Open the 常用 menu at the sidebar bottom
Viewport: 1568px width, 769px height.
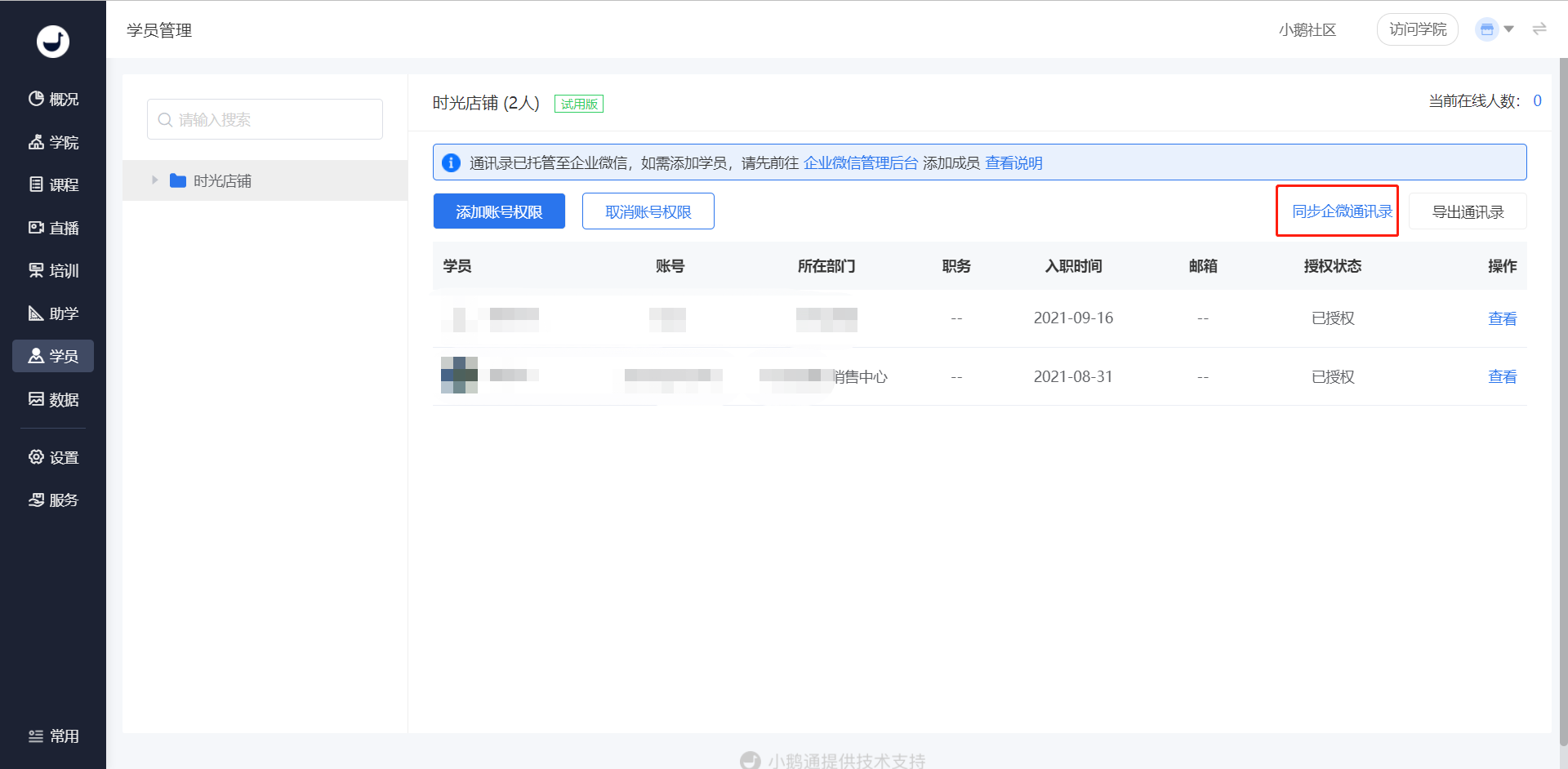point(53,736)
